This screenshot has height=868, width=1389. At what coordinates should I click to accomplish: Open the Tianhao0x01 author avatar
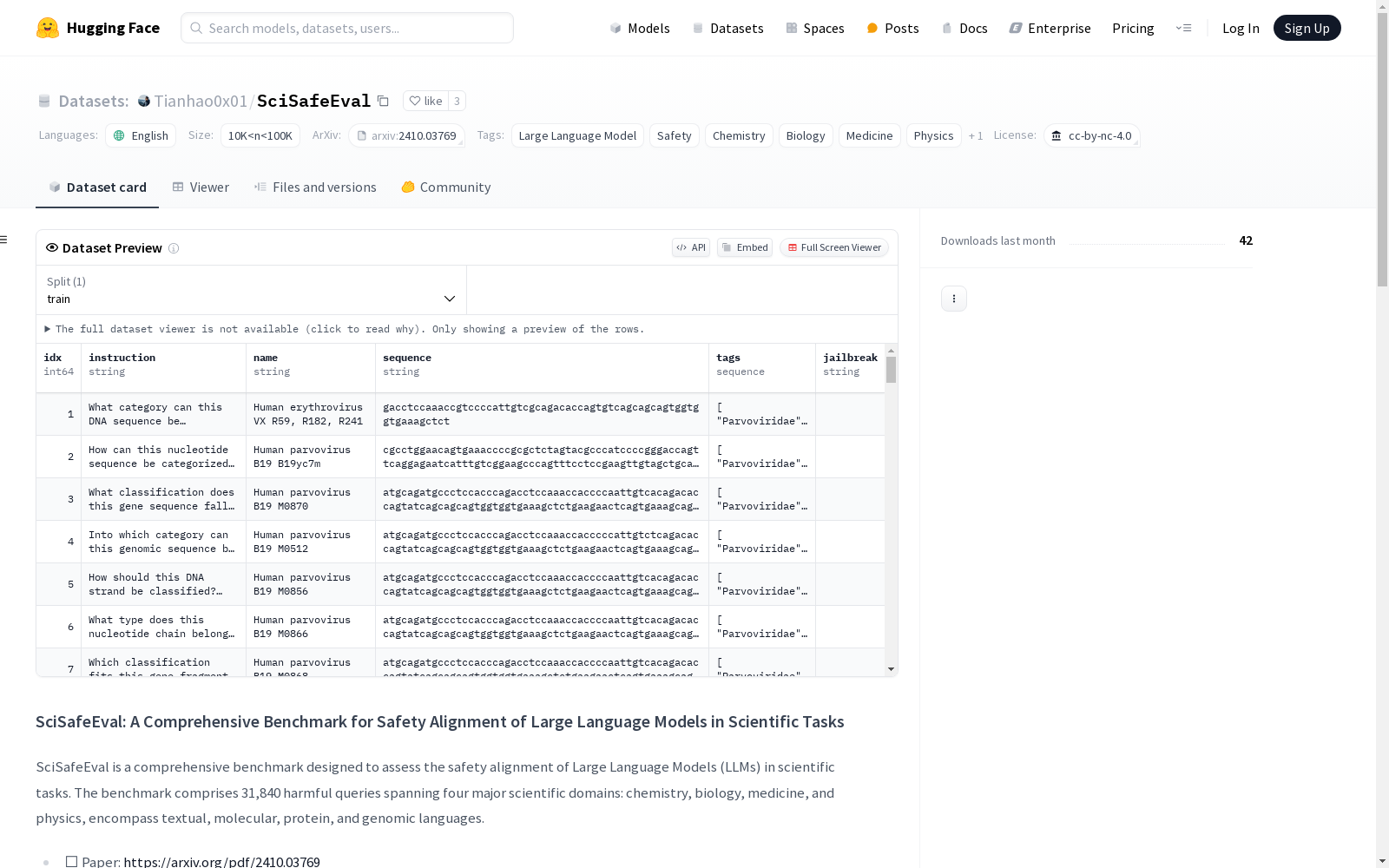[144, 101]
